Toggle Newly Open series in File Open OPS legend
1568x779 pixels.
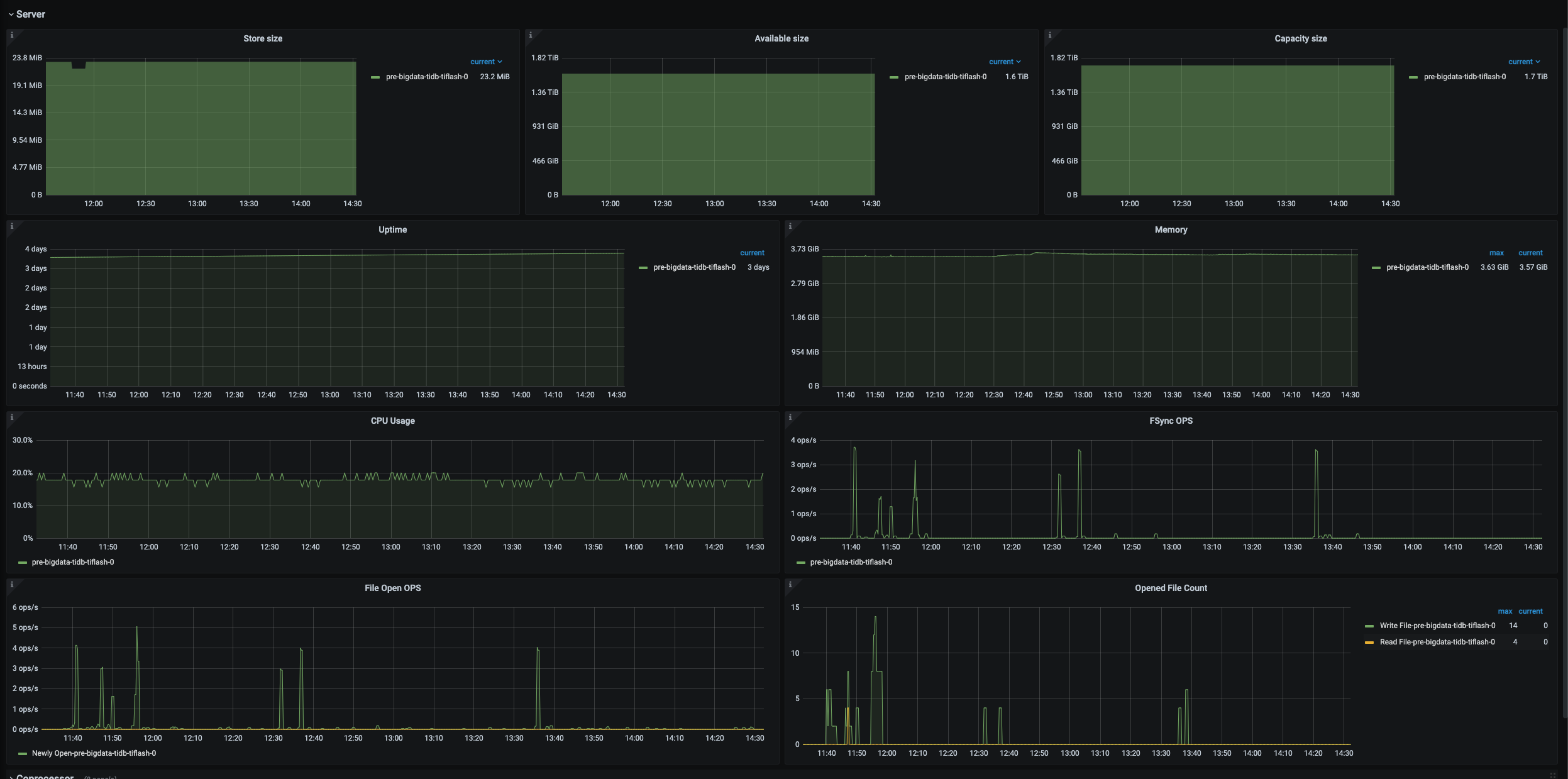(x=94, y=753)
